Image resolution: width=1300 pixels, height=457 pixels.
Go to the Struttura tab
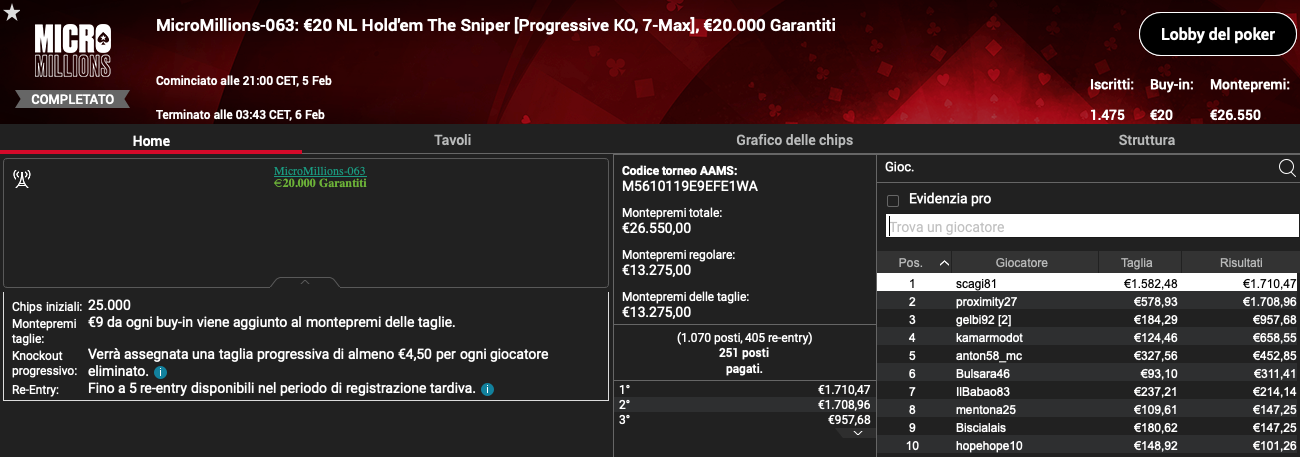tap(1146, 140)
